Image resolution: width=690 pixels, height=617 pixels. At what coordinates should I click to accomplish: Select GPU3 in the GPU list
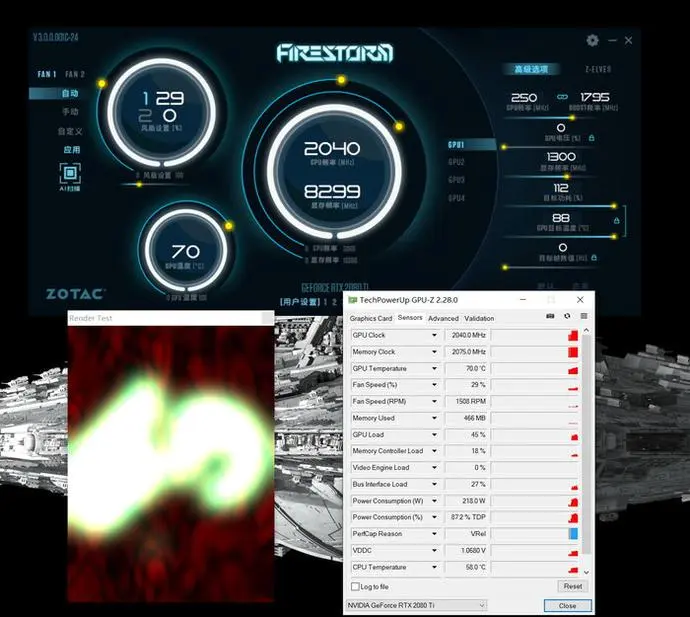pos(456,180)
